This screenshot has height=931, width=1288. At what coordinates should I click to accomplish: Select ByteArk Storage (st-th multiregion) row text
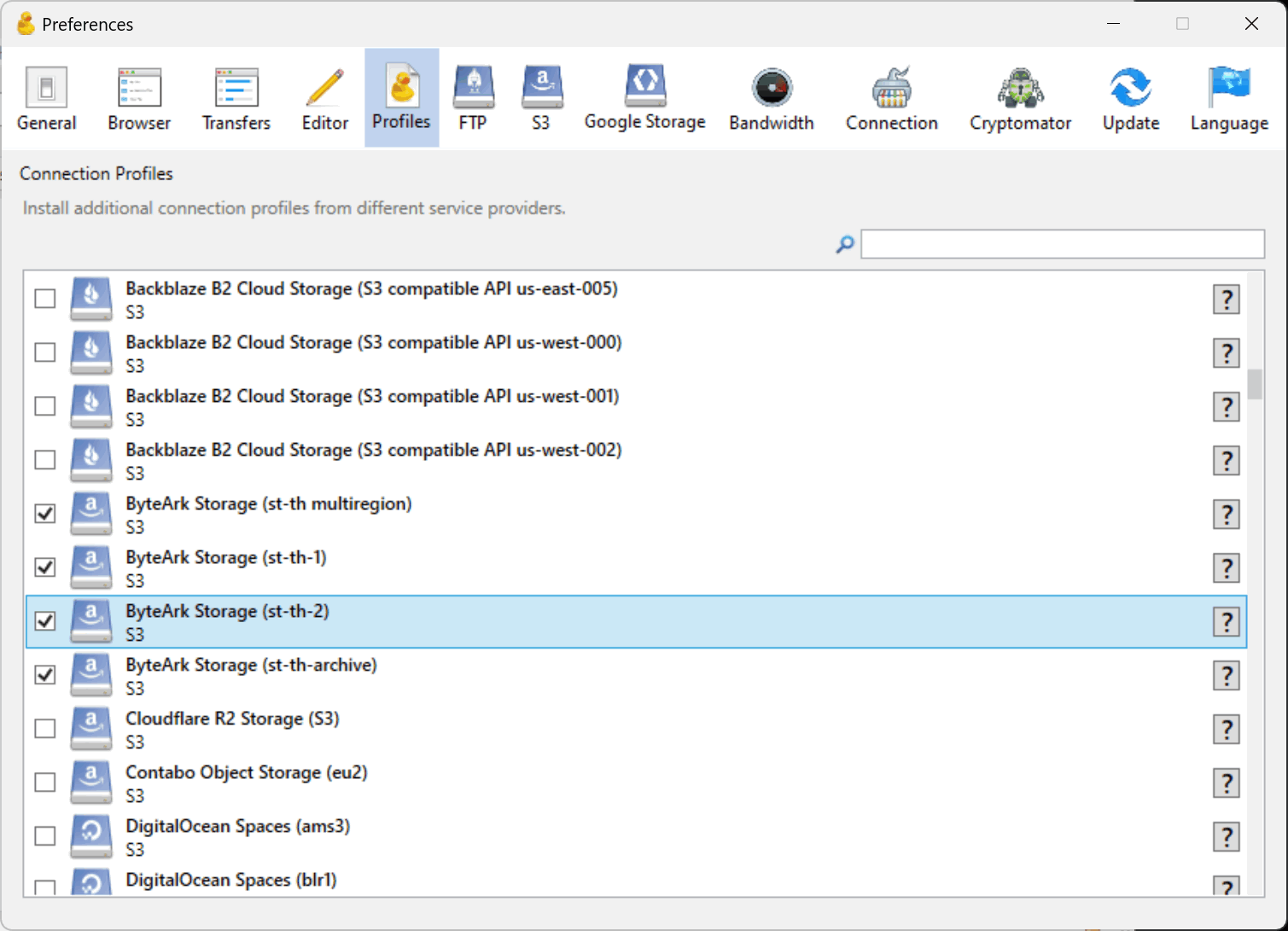click(x=269, y=503)
